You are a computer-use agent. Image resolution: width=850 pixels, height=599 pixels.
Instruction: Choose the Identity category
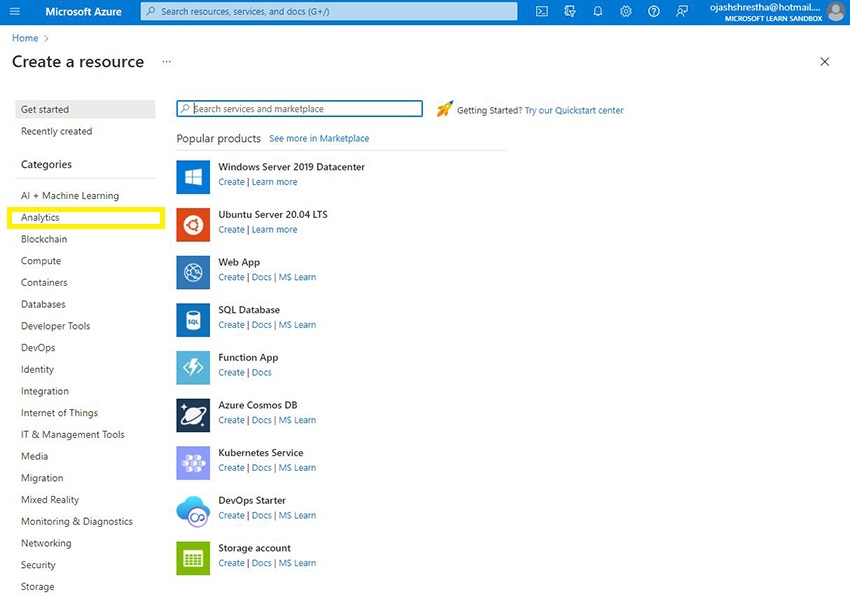37,369
